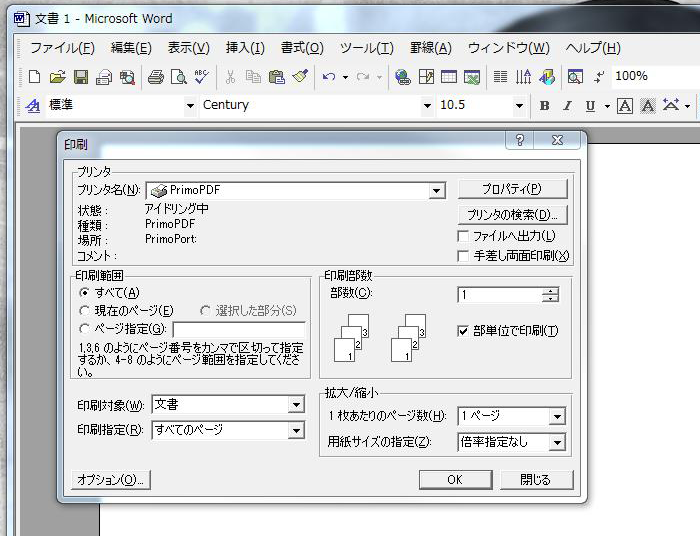The image size is (700, 536).
Task: Click the Format Painter brush icon
Action: point(299,77)
